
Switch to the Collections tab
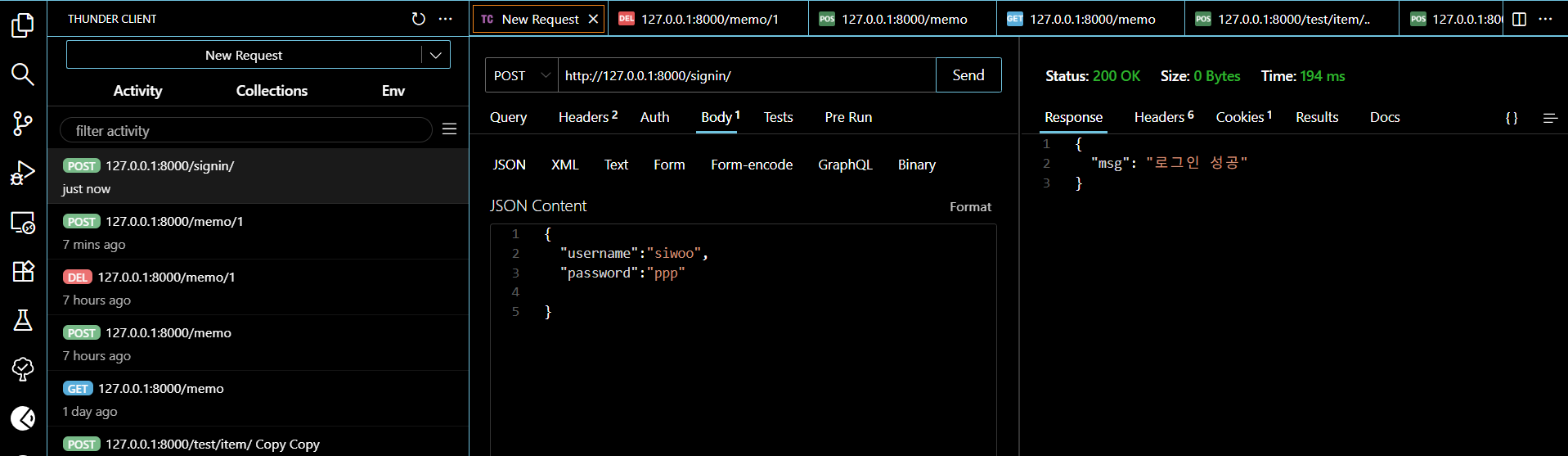coord(272,91)
